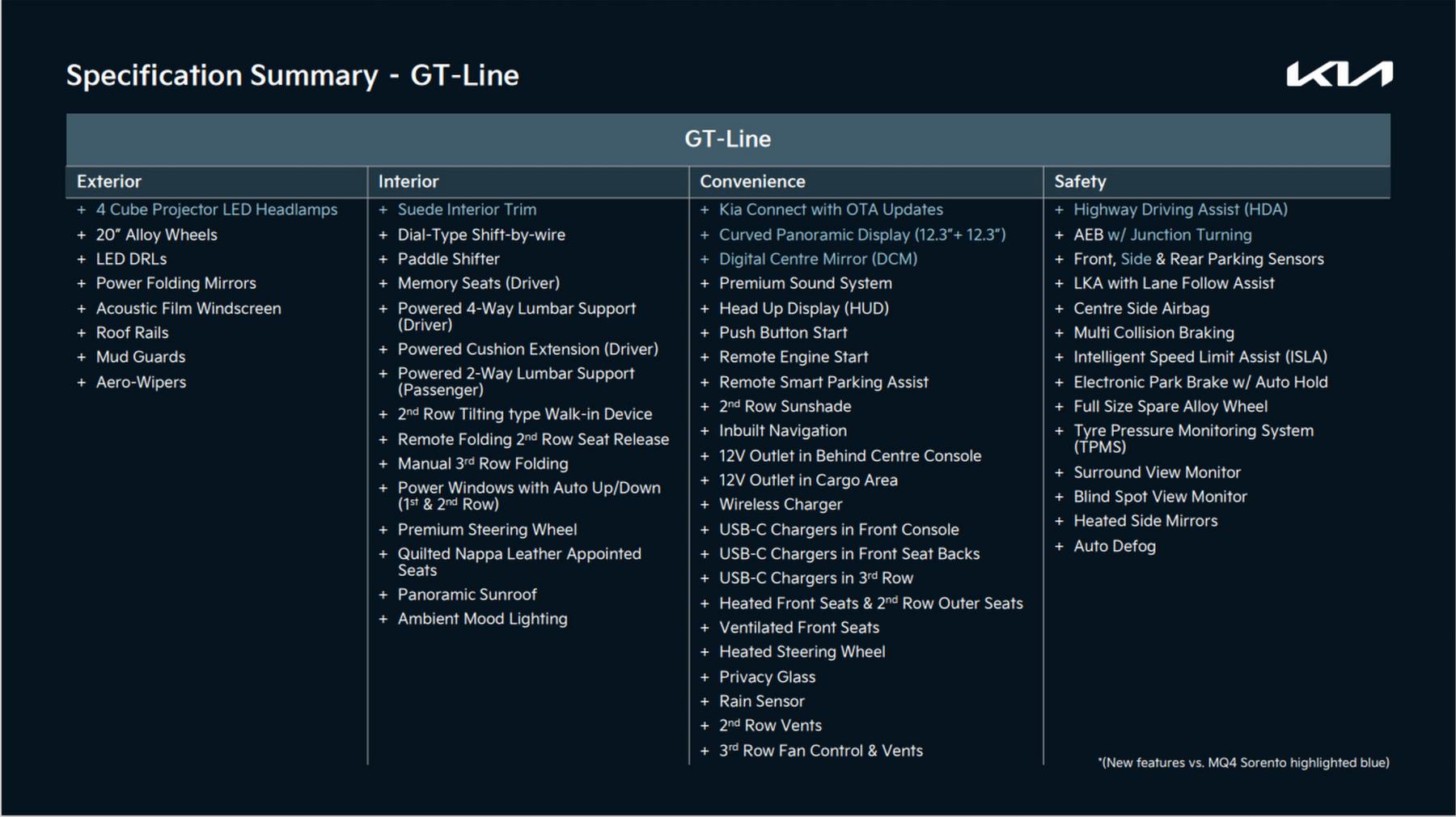The width and height of the screenshot is (1456, 817).
Task: Click the Kia logo
Action: pos(1340,74)
